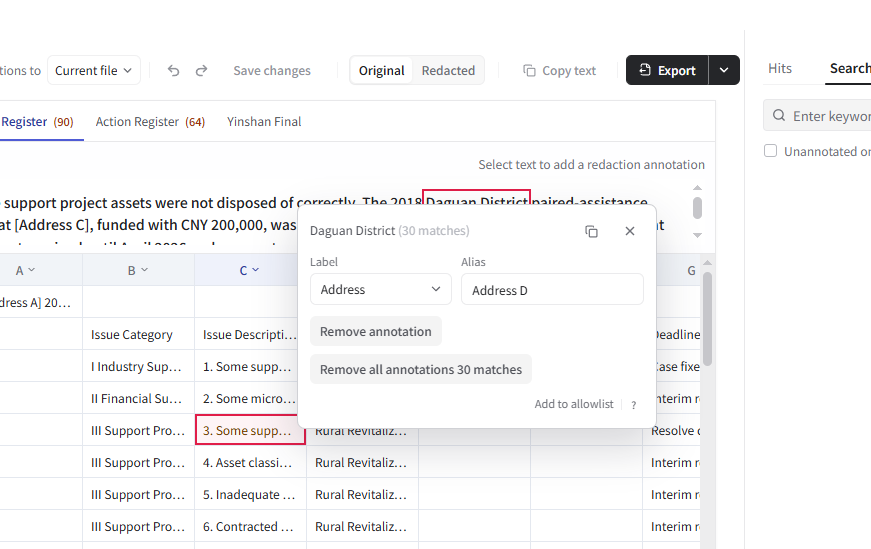Select cell 'Issue Category'
871x549 pixels.
pyautogui.click(x=138, y=334)
